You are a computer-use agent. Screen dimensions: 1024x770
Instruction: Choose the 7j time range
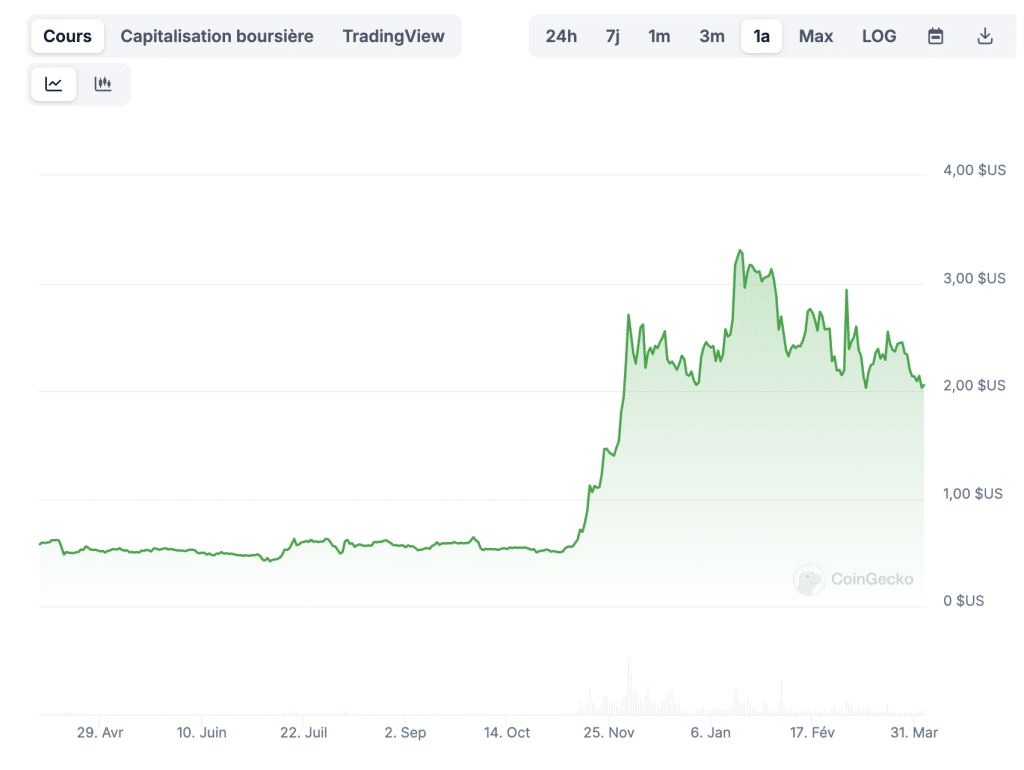coord(613,36)
